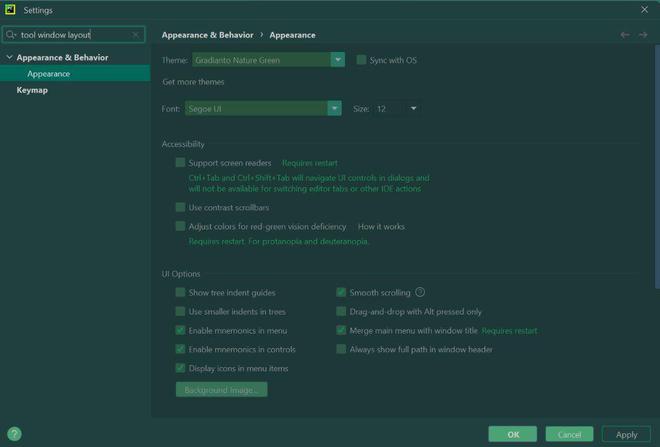Screen dimensions: 660x447
Task: Open the font Size dropdown
Action: [397, 109]
